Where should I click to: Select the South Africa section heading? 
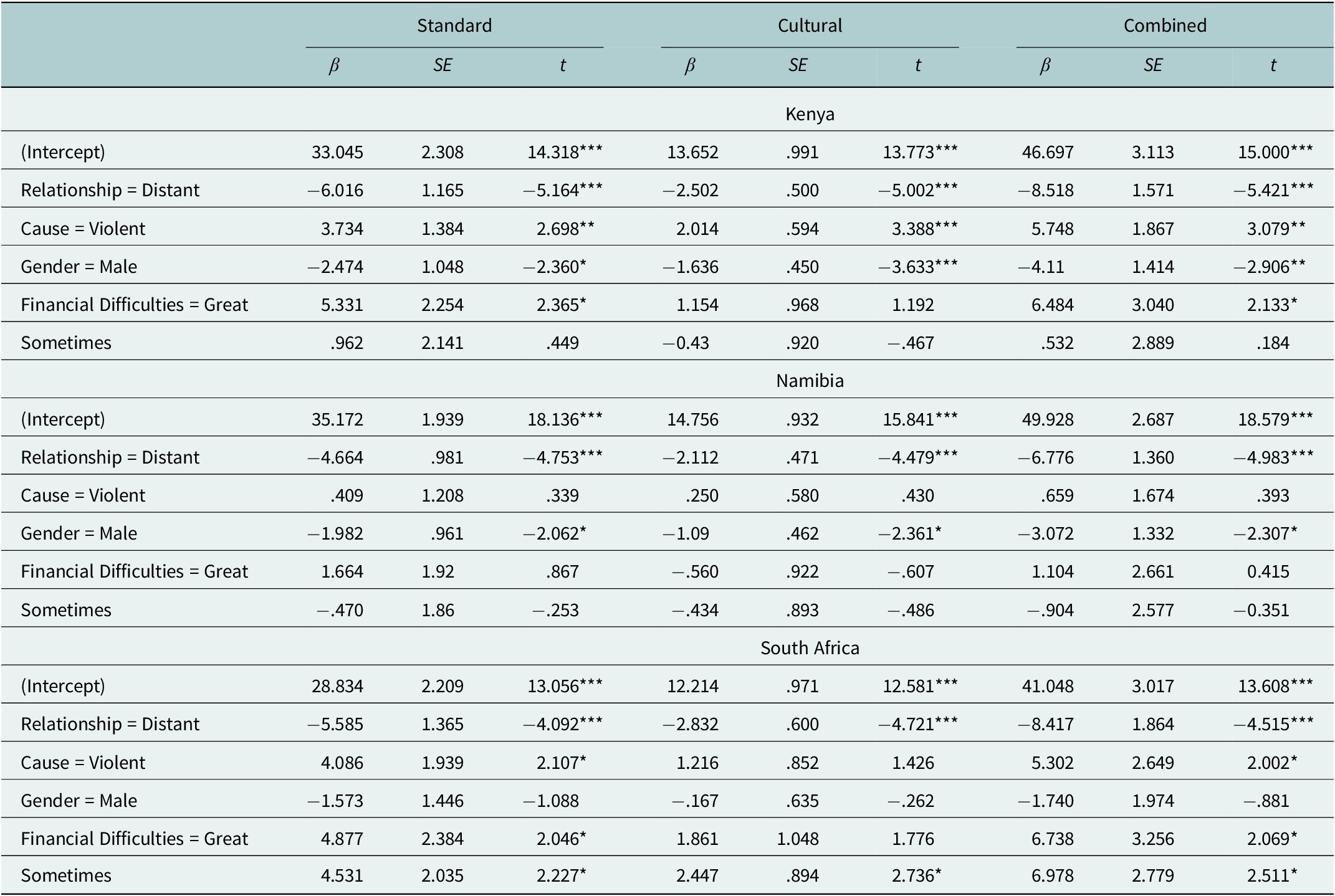coord(810,648)
